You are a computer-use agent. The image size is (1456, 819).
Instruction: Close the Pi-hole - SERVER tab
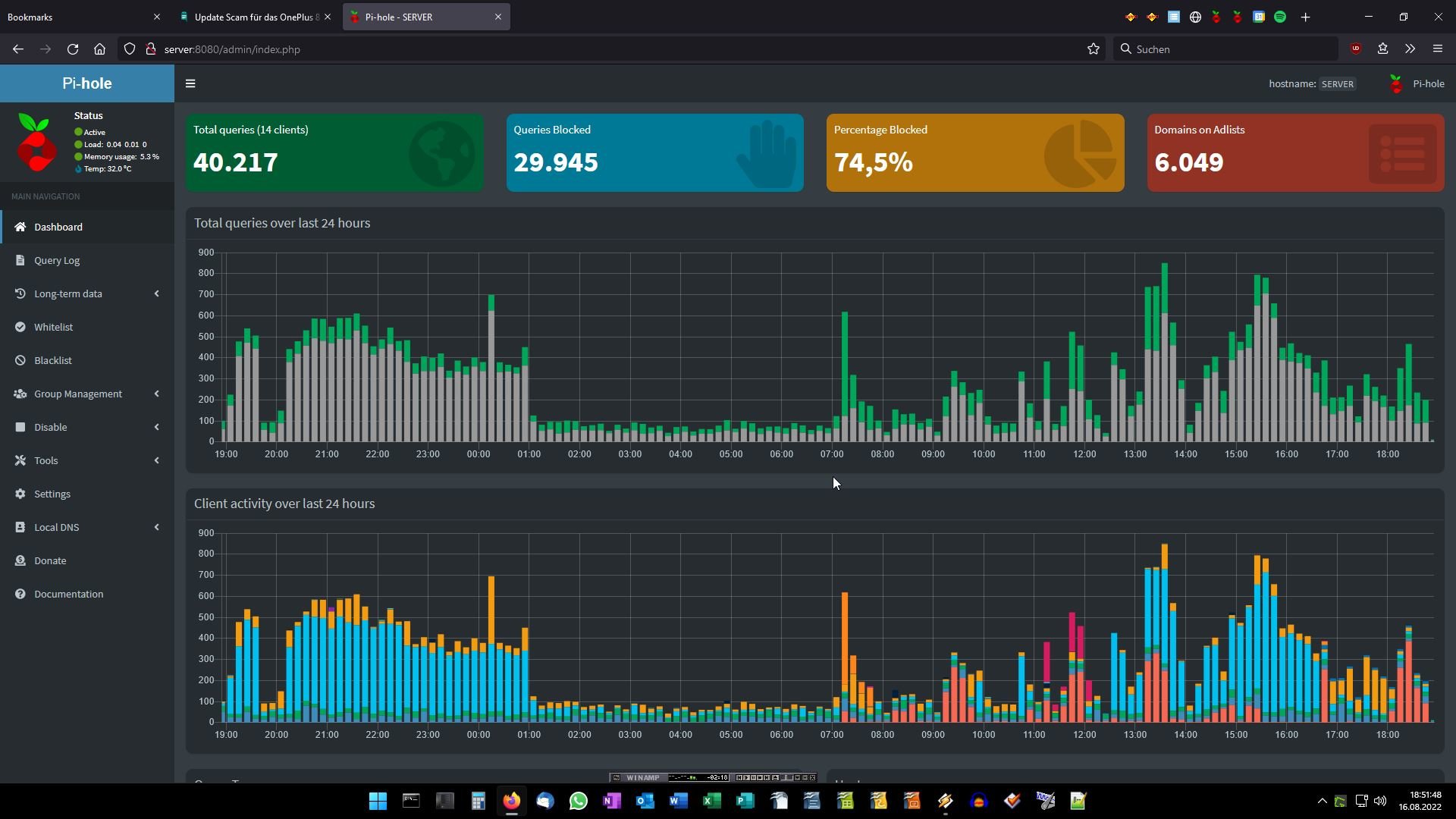pos(498,17)
